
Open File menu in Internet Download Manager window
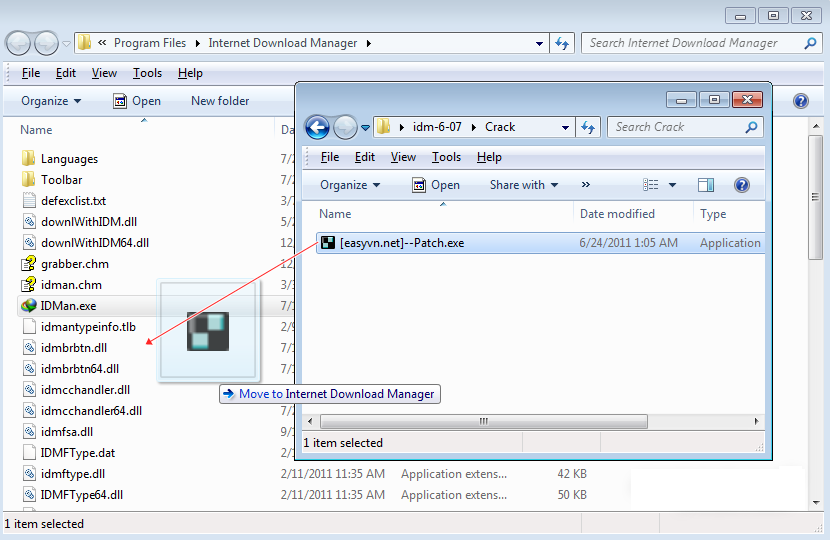(31, 73)
